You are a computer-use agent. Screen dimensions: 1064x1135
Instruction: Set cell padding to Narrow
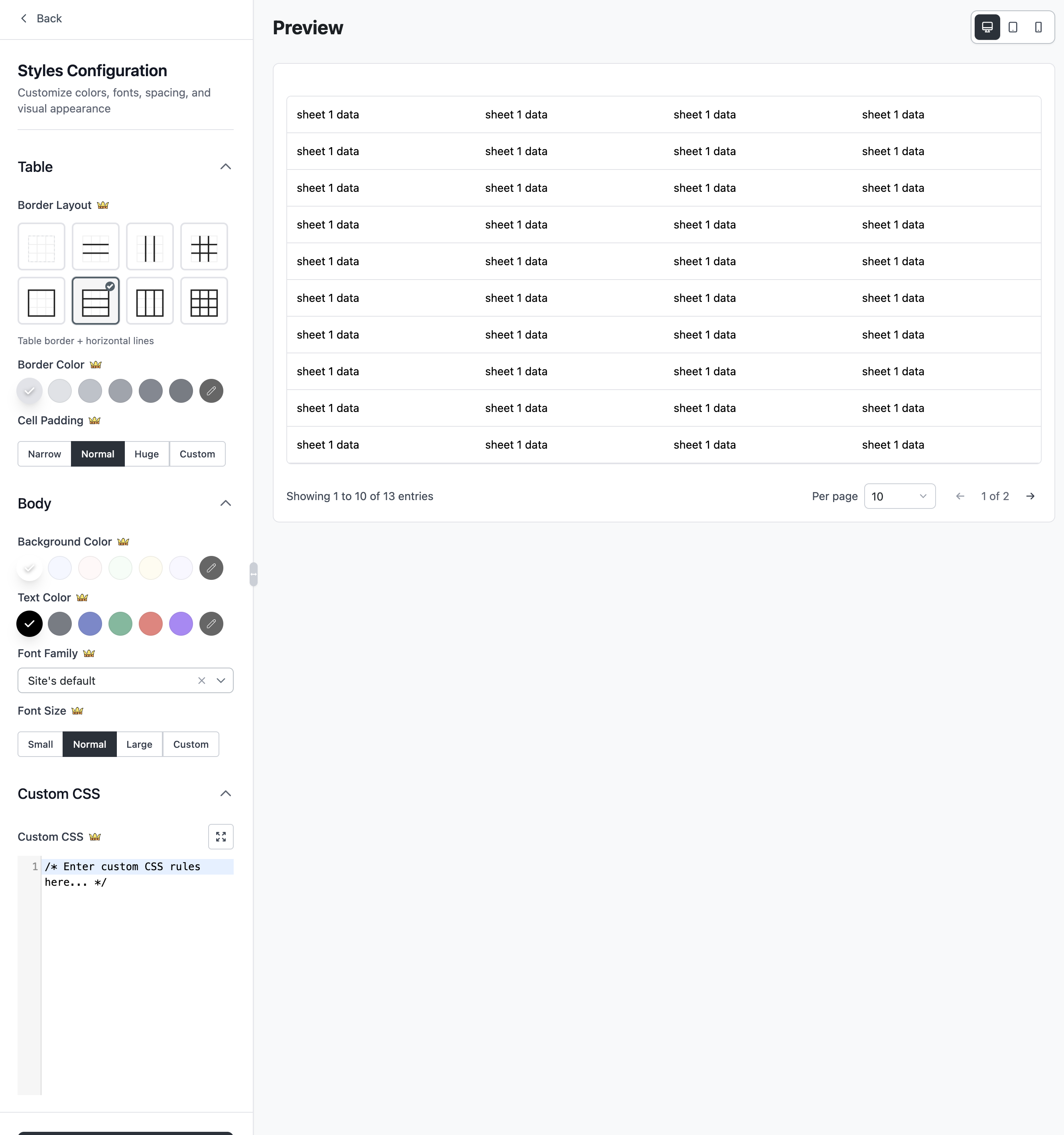pyautogui.click(x=45, y=454)
